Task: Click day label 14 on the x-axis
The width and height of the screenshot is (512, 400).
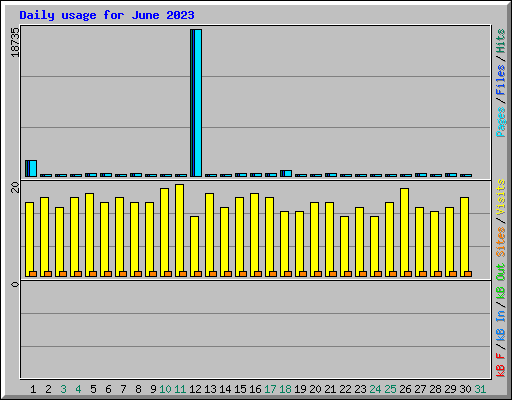Action: point(225,389)
